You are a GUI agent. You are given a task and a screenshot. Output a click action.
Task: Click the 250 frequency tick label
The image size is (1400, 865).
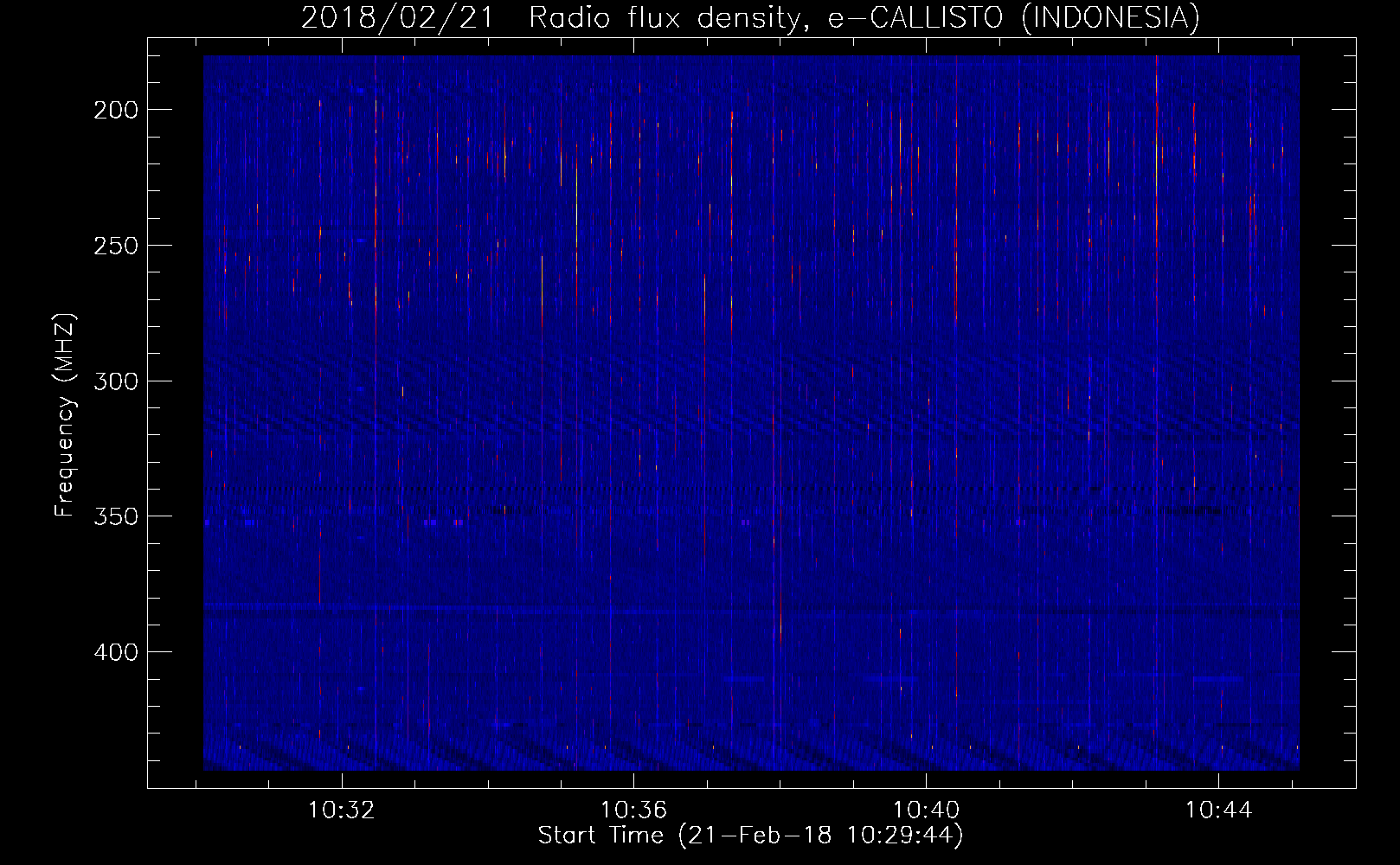[116, 246]
